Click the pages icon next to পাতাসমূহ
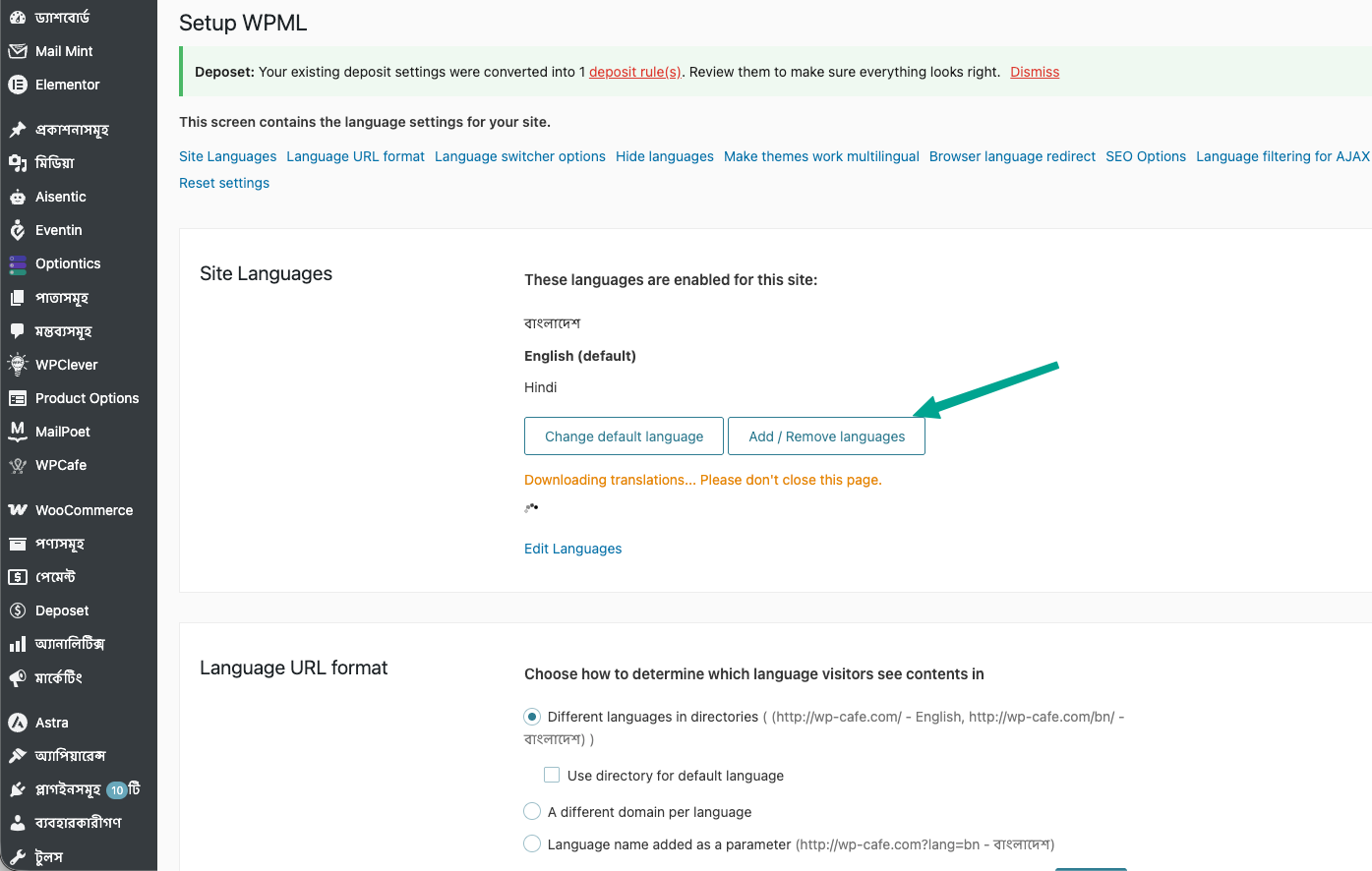The height and width of the screenshot is (871, 1372). (18, 298)
